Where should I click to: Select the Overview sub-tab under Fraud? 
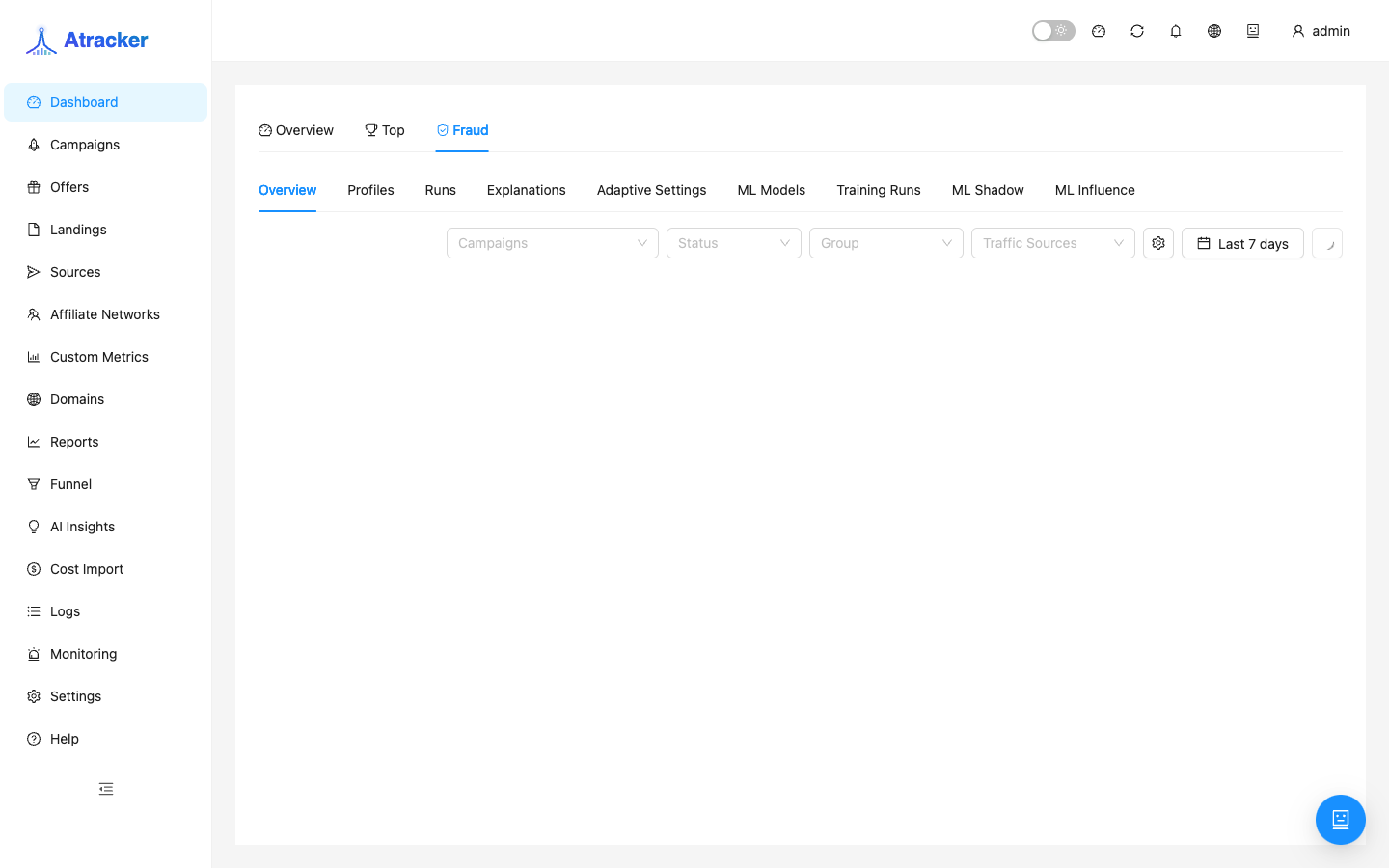tap(287, 190)
